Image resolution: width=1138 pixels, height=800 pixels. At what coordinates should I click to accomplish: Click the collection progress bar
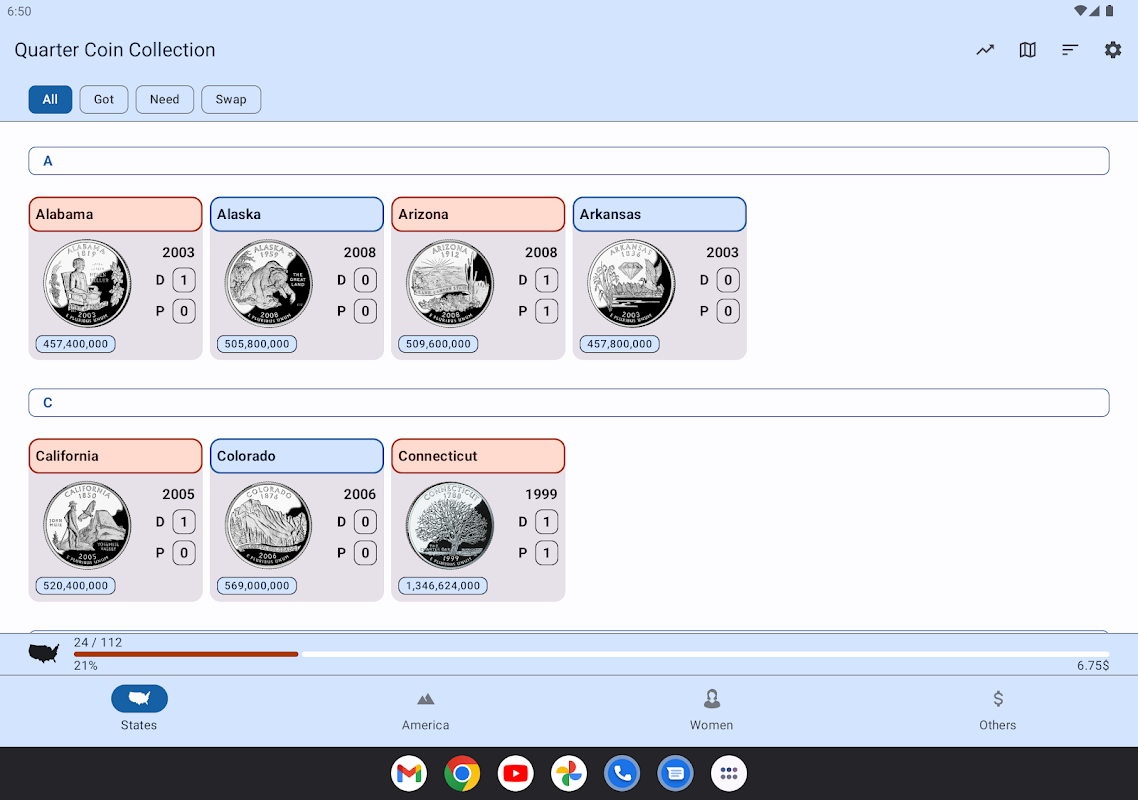click(591, 654)
